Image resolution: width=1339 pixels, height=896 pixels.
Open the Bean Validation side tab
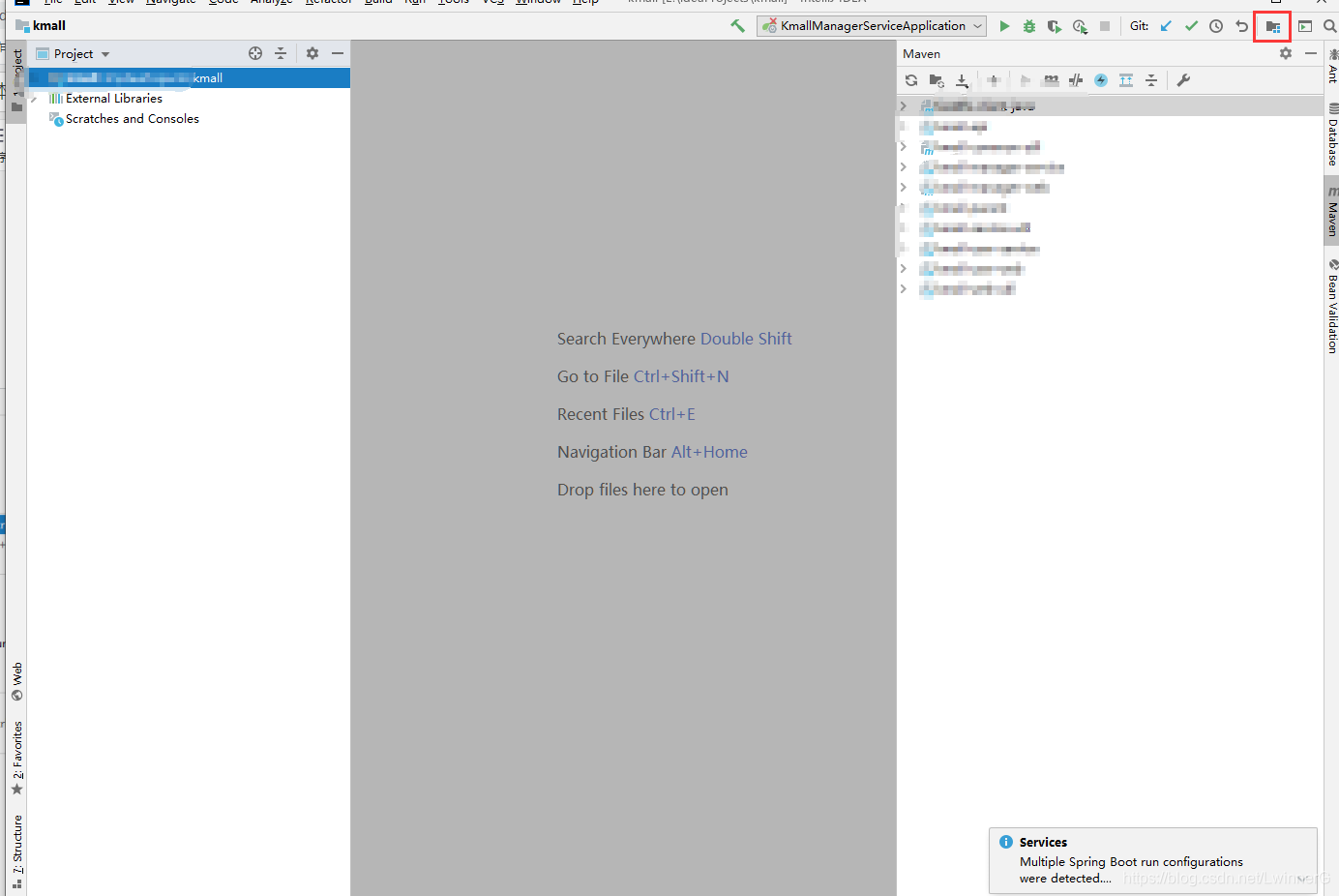click(x=1332, y=307)
